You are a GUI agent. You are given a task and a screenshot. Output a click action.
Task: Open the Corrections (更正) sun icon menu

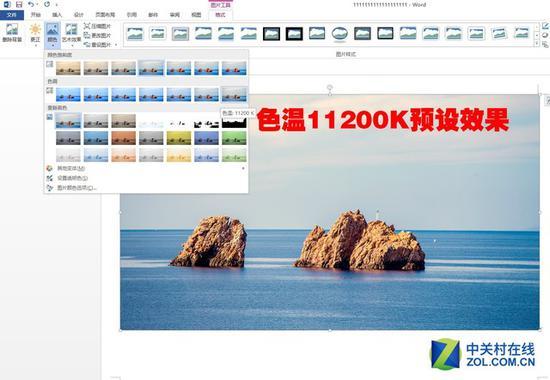pyautogui.click(x=35, y=34)
